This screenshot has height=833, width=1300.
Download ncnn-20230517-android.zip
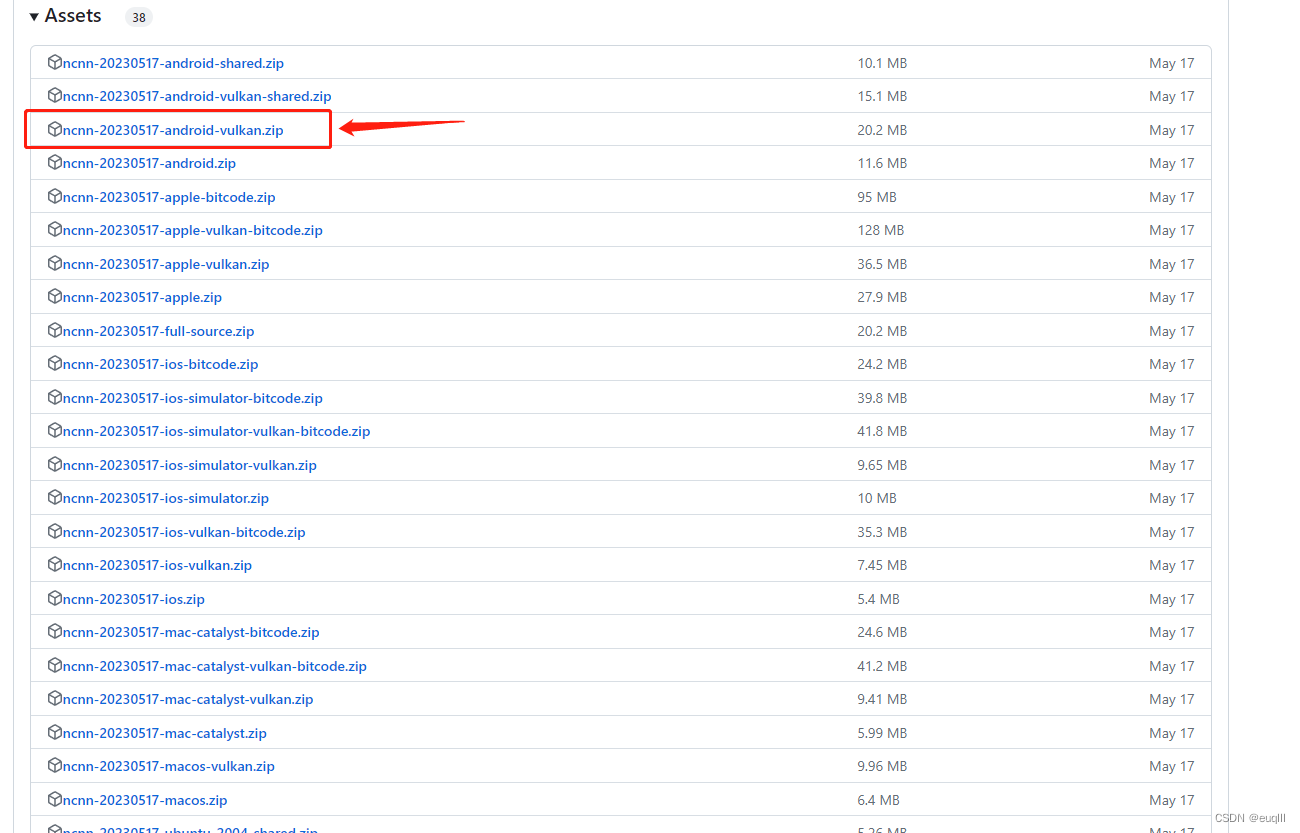click(149, 163)
